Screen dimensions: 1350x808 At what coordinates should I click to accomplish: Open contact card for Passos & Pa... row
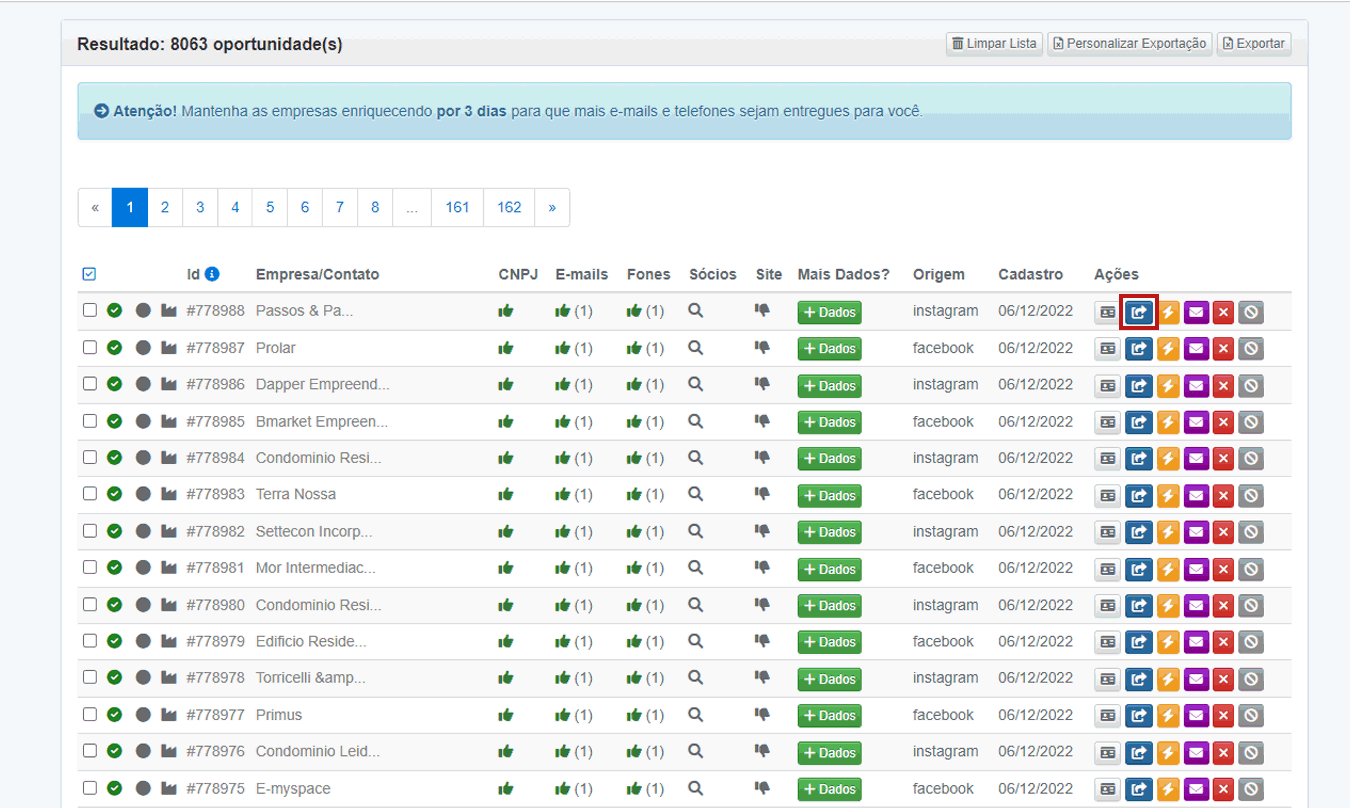(x=1107, y=312)
